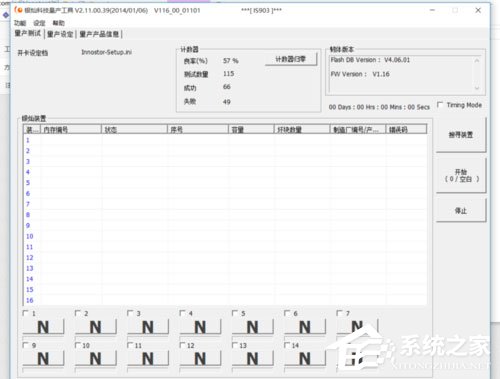This screenshot has width=500, height=379.
Task: Click the 序号 column header
Action: tap(198, 129)
